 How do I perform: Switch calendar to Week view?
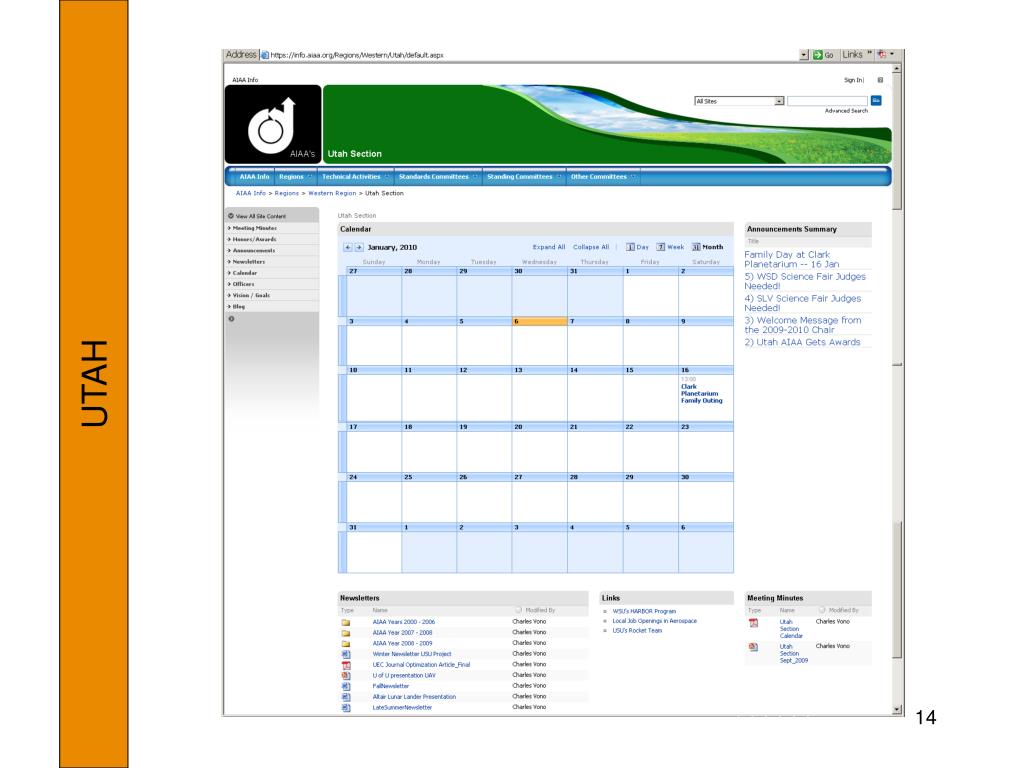pos(670,247)
